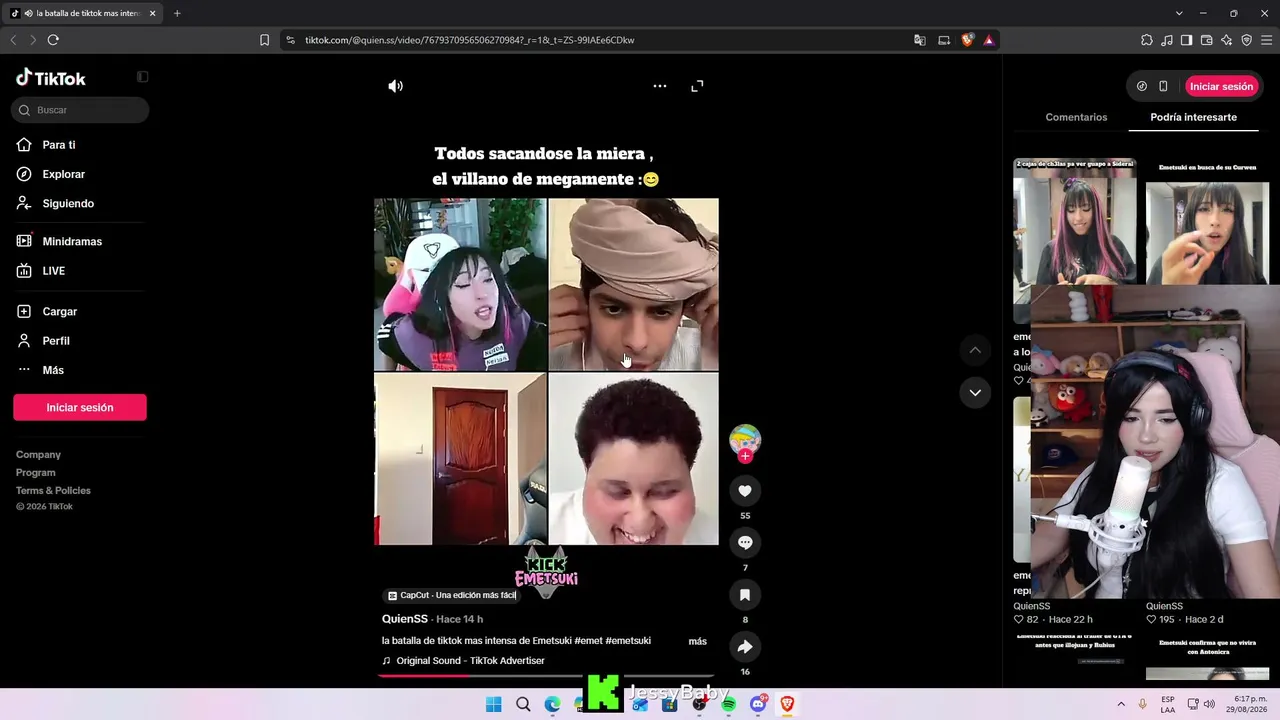Screen dimensions: 1280x720
Task: Expand the Program footer section
Action: (x=35, y=473)
